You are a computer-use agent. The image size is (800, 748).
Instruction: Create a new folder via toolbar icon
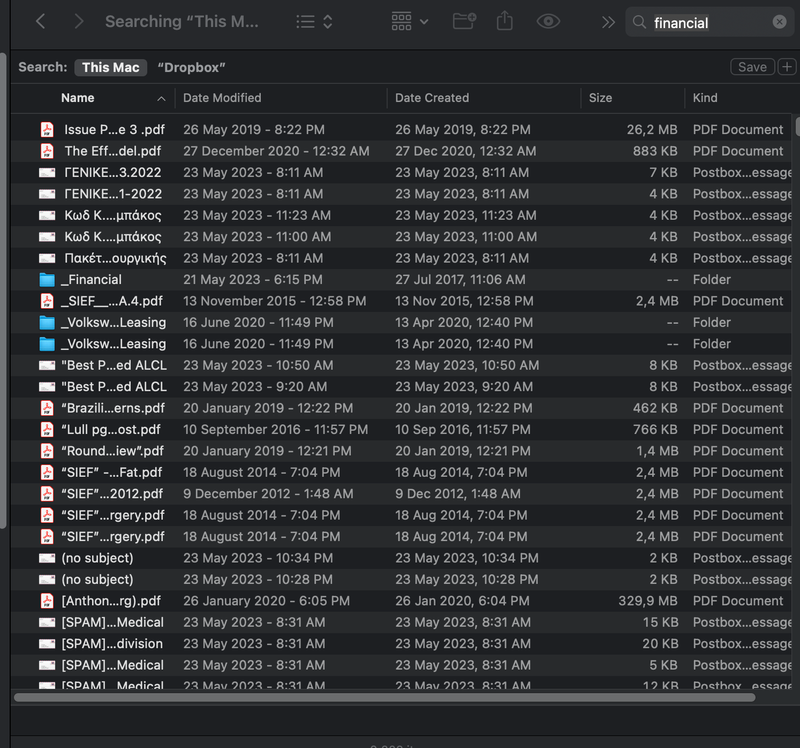coord(463,22)
